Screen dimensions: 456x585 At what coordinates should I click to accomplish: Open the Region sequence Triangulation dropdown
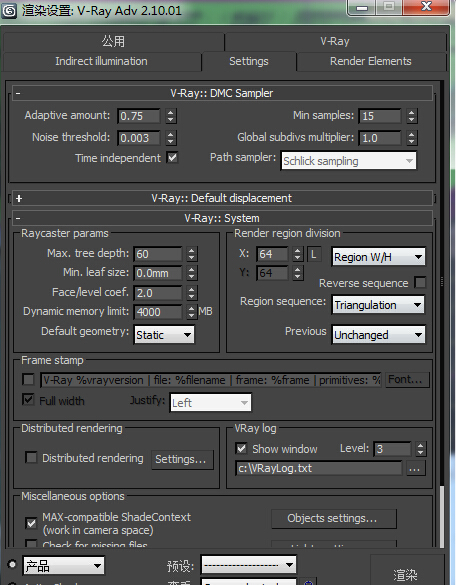378,305
